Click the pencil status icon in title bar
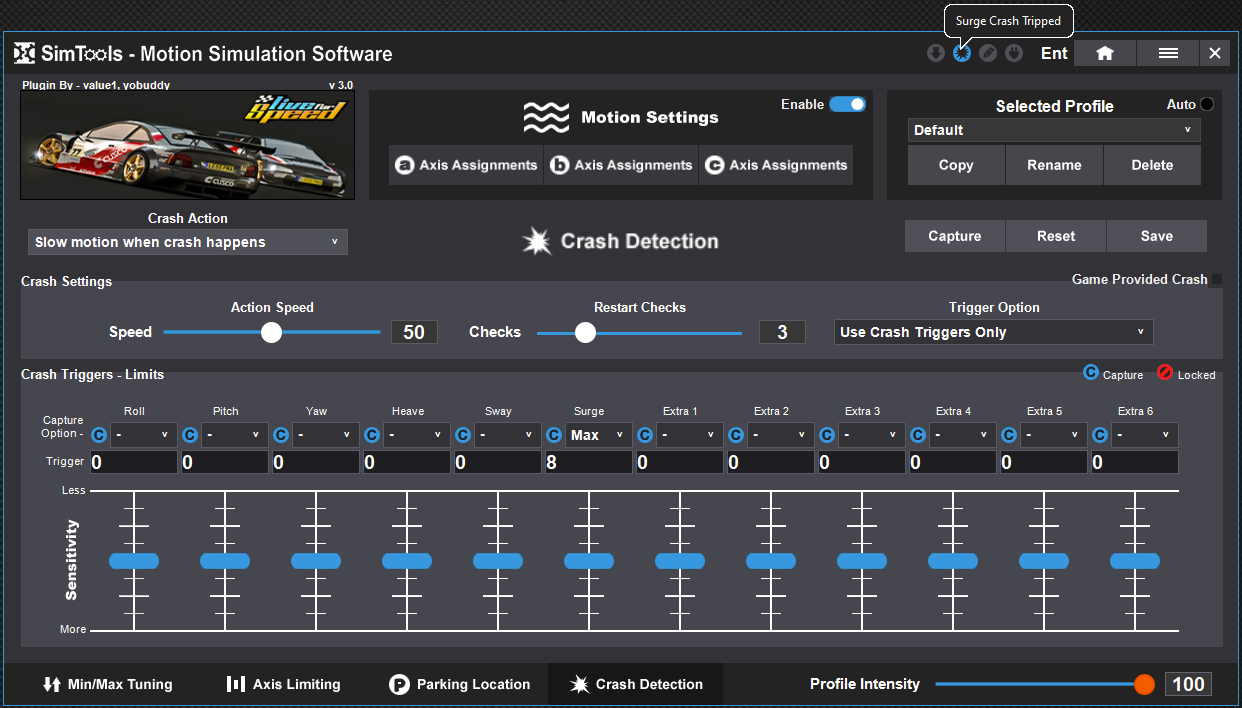The height and width of the screenshot is (708, 1242). (x=988, y=53)
